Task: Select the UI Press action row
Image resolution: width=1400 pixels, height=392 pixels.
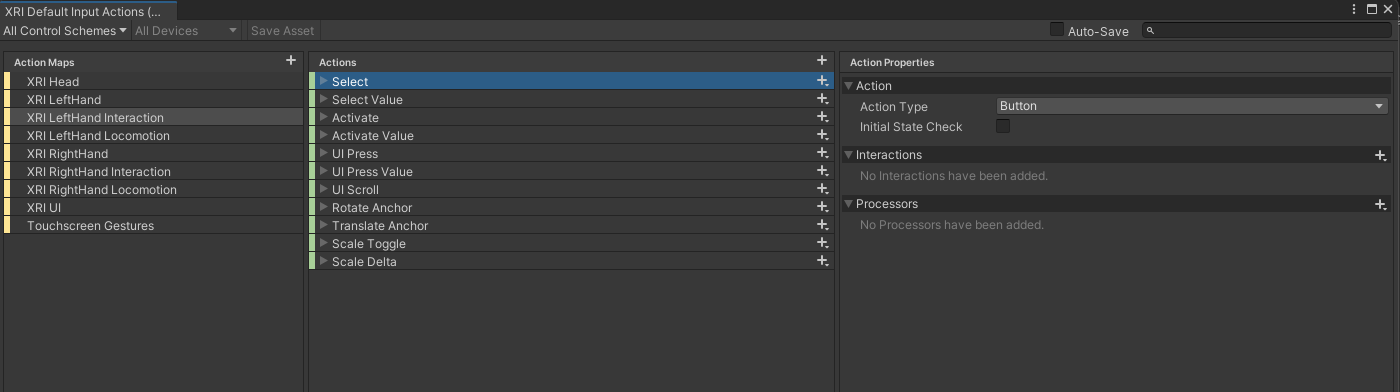Action: (571, 153)
